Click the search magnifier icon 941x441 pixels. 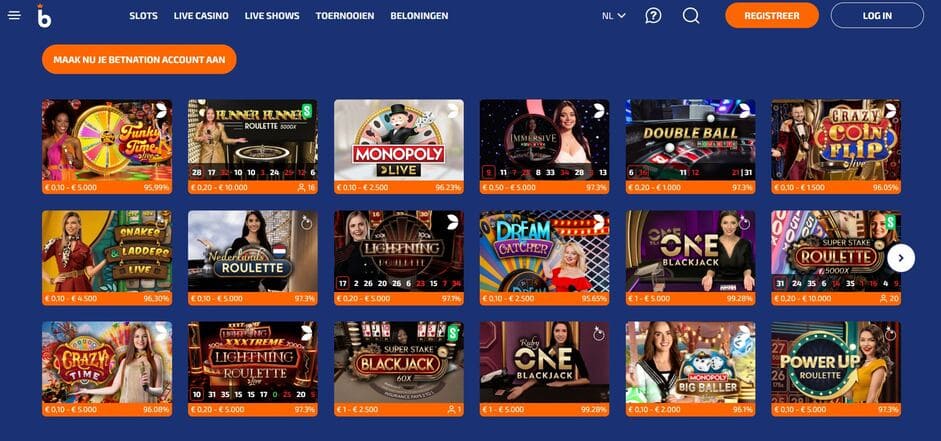tap(691, 16)
